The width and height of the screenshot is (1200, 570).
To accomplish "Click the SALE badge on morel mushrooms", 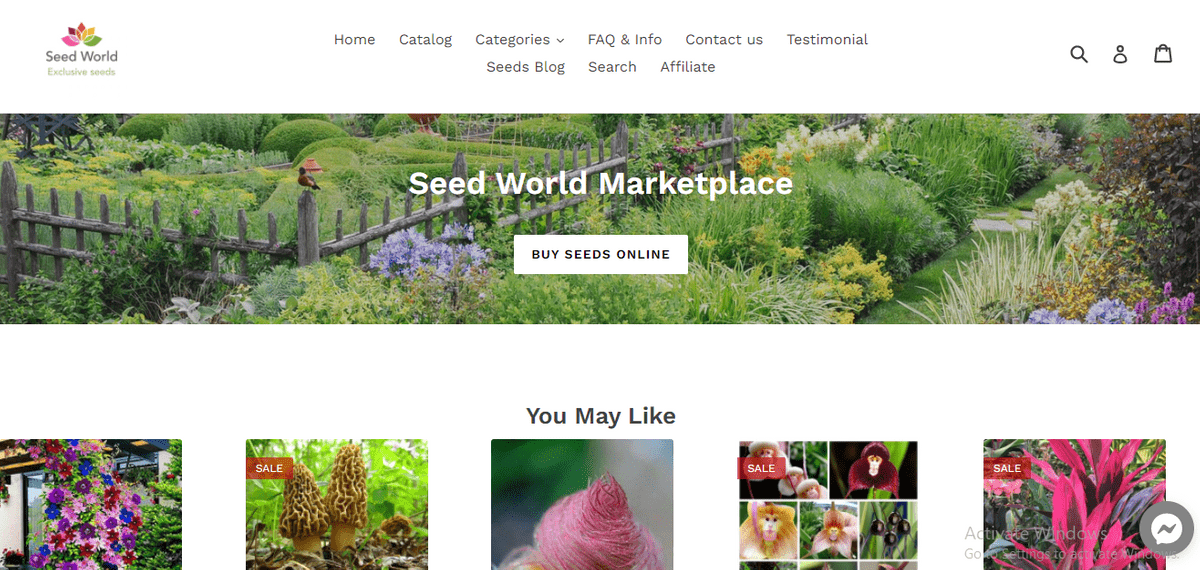I will 269,468.
